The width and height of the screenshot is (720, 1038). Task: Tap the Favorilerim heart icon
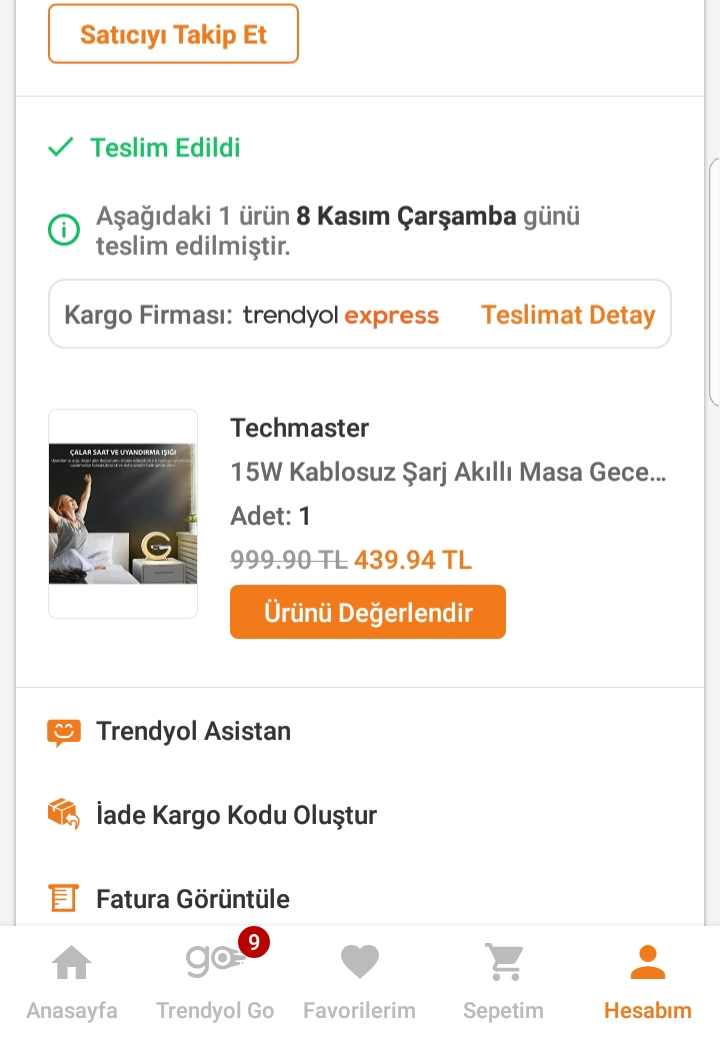coord(359,963)
